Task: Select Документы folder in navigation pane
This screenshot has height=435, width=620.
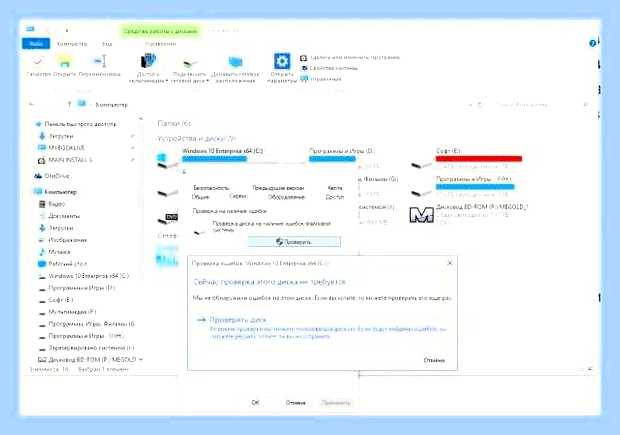Action: click(59, 216)
